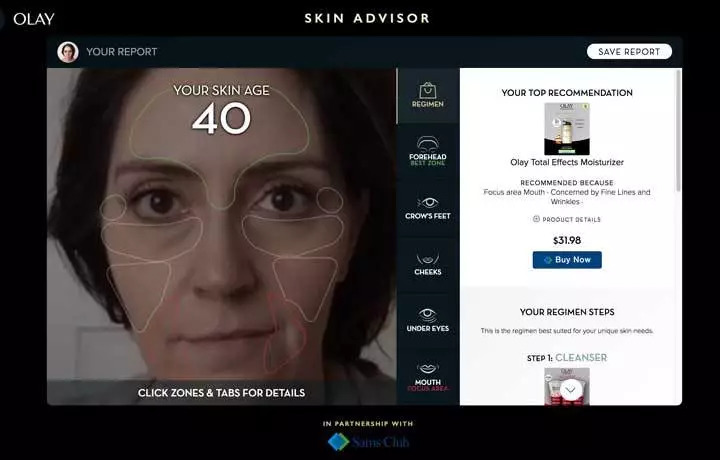Select the Mouth focus area tab
The image size is (720, 460).
point(428,377)
